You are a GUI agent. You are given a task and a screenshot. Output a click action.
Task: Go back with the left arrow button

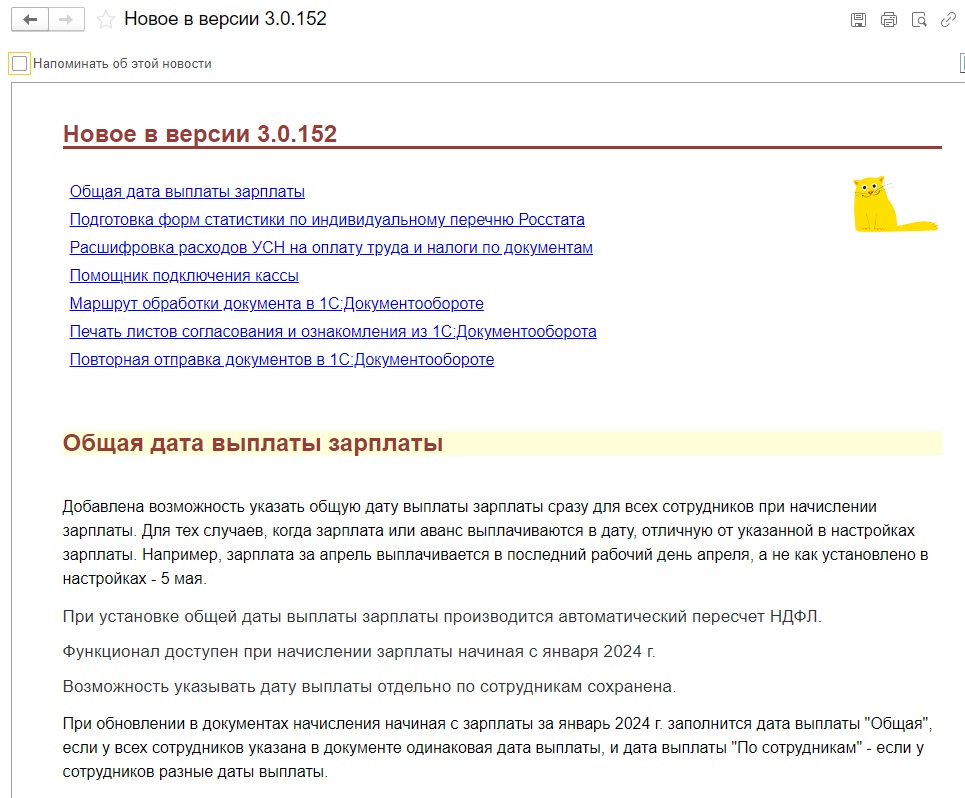(x=30, y=20)
